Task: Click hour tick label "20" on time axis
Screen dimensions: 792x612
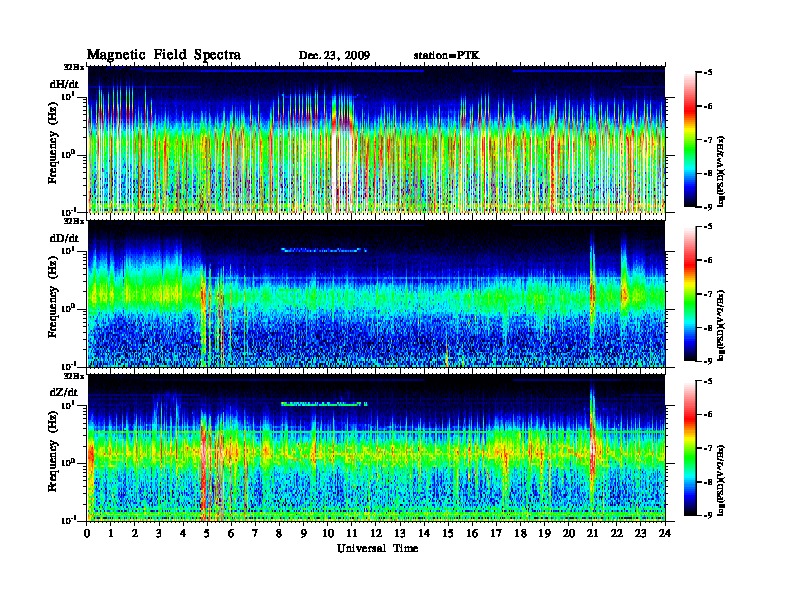Action: click(569, 534)
